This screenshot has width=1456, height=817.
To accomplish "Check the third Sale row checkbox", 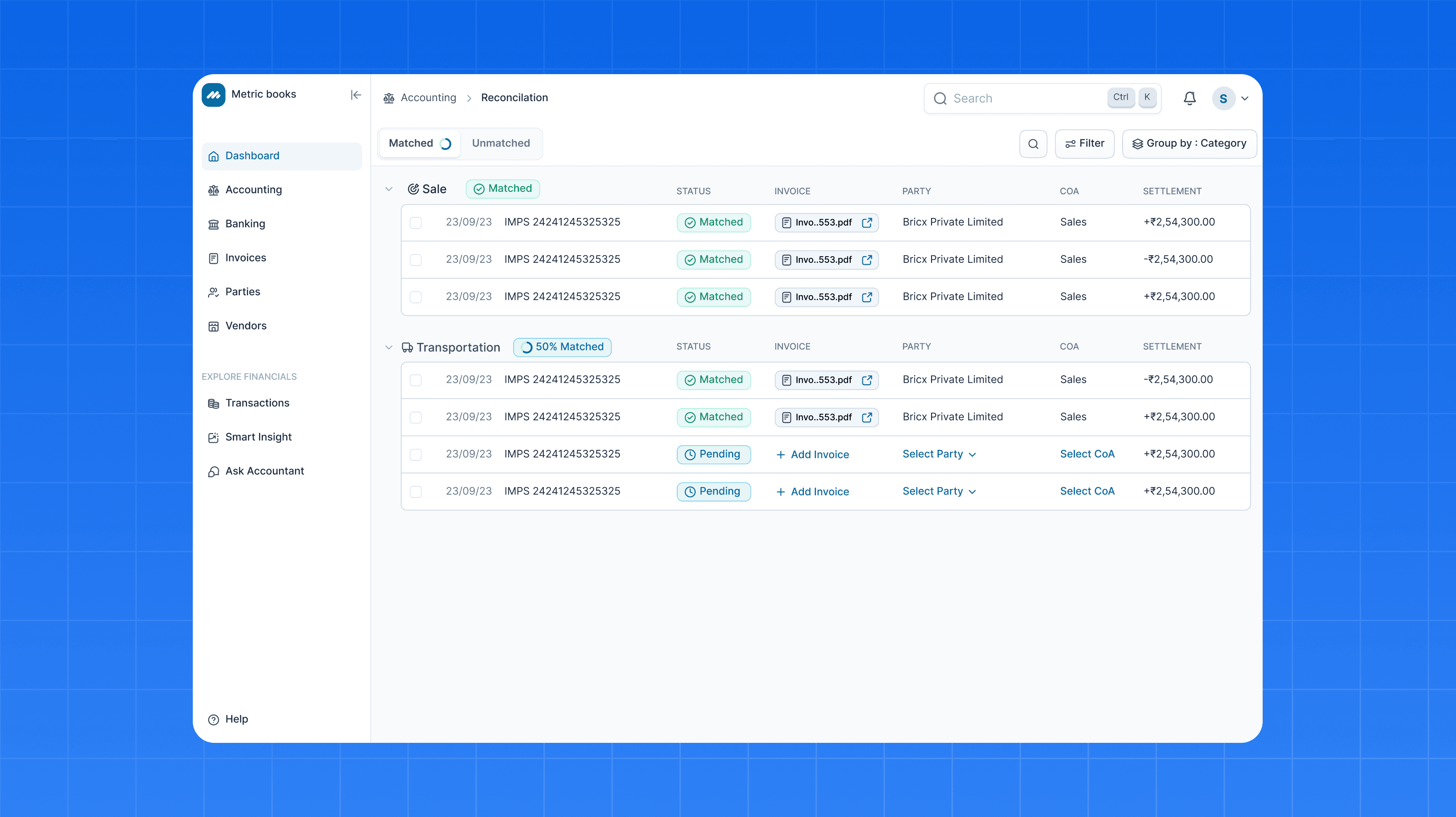I will (415, 297).
